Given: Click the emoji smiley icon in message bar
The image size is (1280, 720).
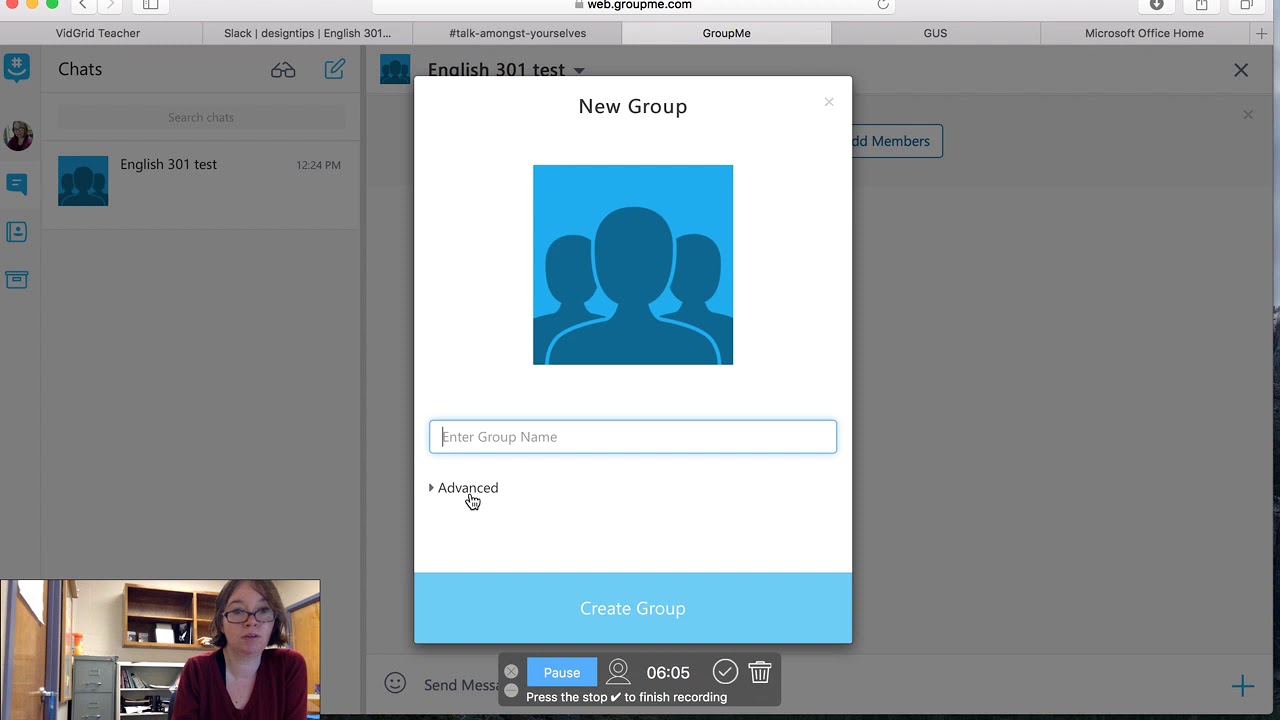Looking at the screenshot, I should click(x=395, y=683).
